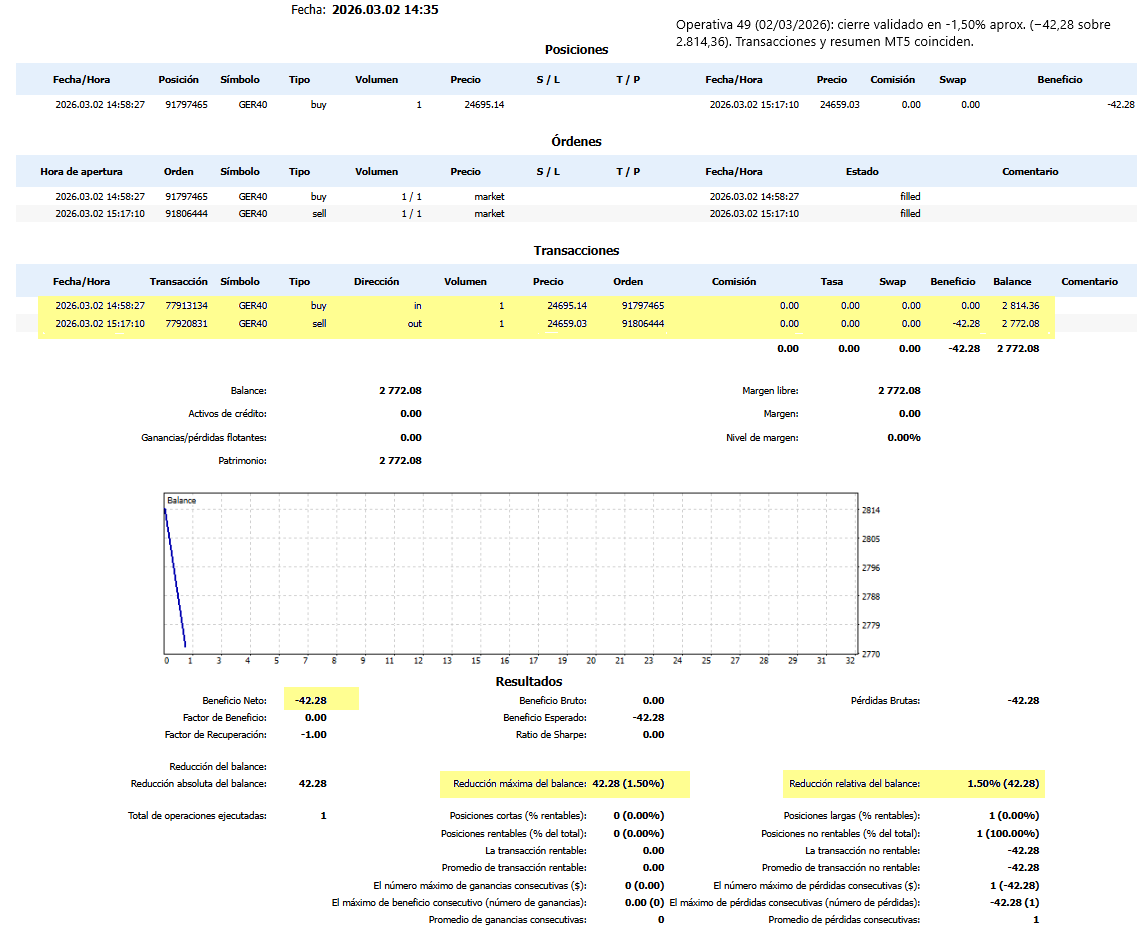Click the Pérdidas Brutas label
This screenshot has height=940, width=1141.
click(x=884, y=701)
